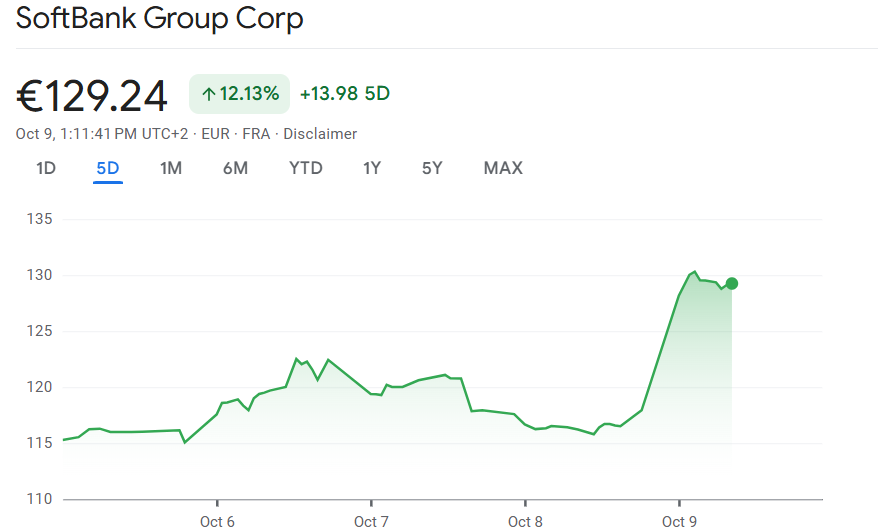This screenshot has height=532, width=878.
Task: Click the Oct 8 date axis label
Action: point(525,521)
